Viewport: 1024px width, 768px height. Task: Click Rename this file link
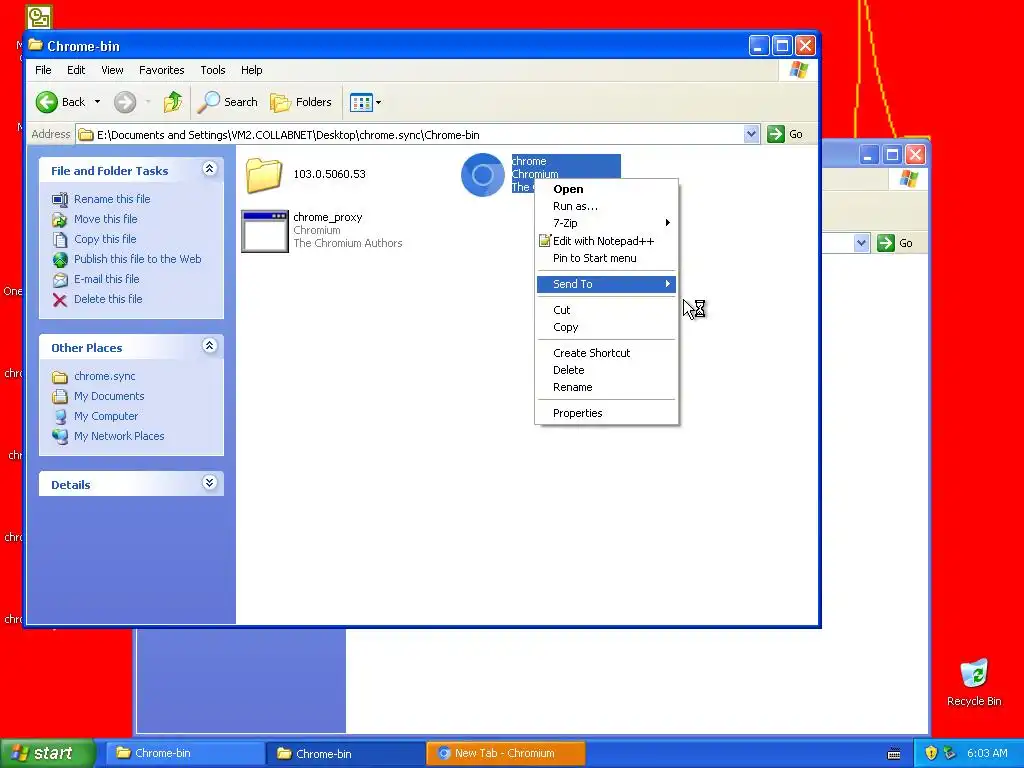112,199
